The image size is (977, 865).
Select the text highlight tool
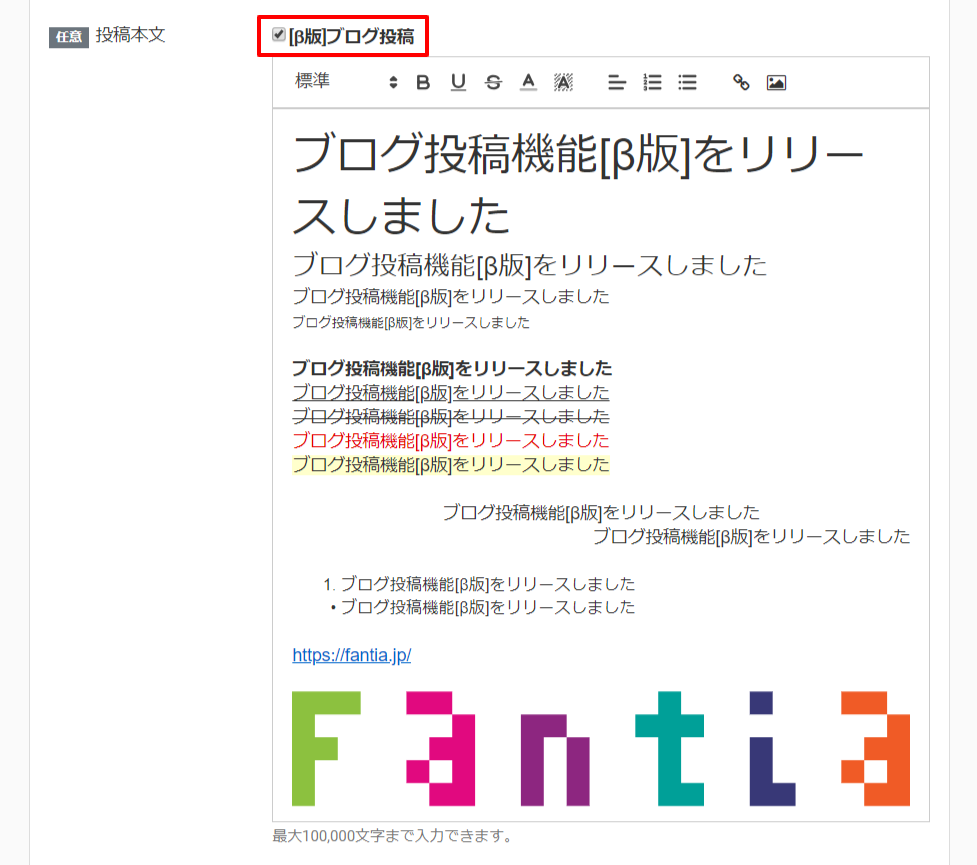(562, 83)
